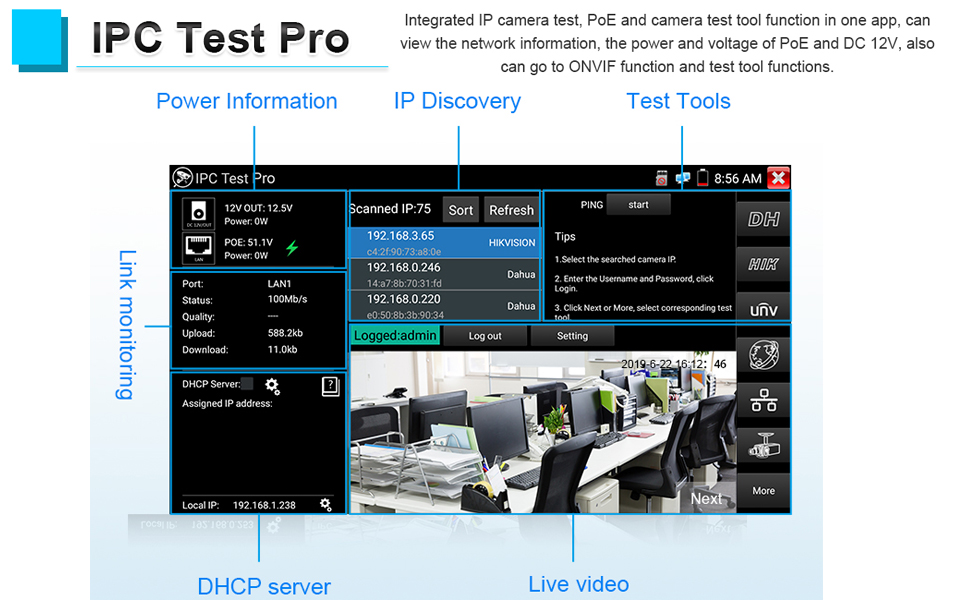Start the PING test
The height and width of the screenshot is (600, 970).
[638, 205]
